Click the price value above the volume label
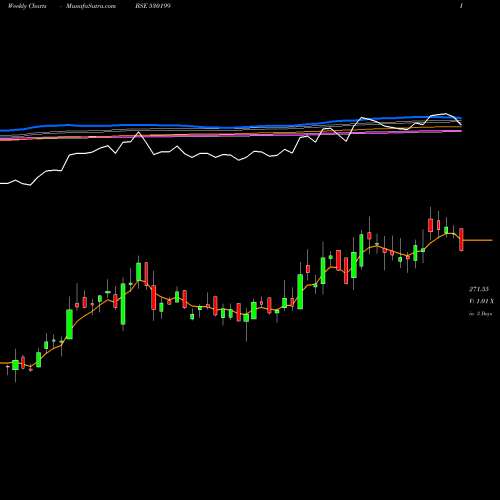The height and width of the screenshot is (500, 500). tap(479, 289)
